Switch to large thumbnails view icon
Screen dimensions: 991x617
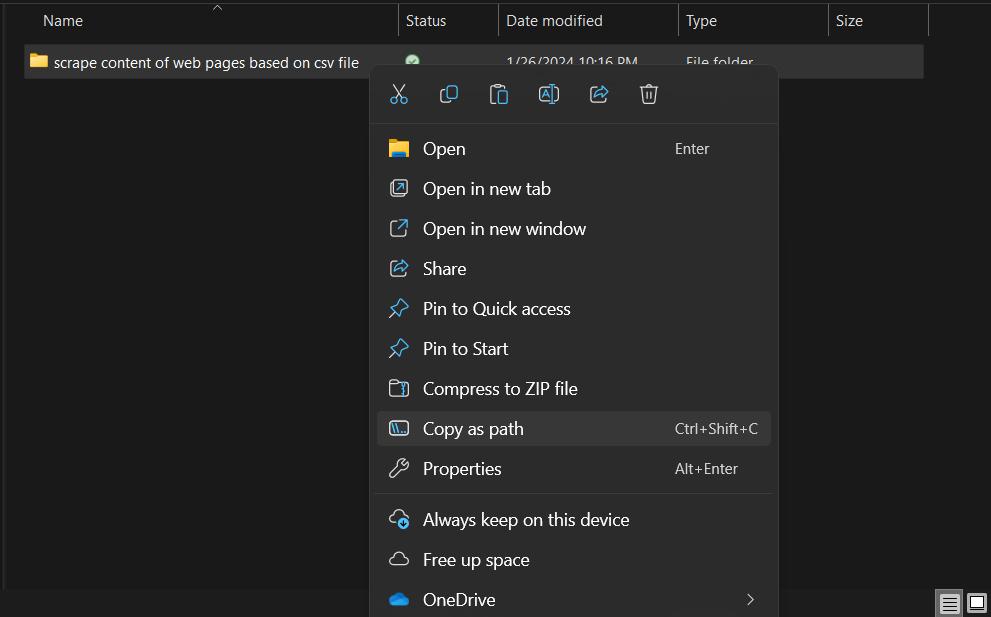(x=976, y=603)
